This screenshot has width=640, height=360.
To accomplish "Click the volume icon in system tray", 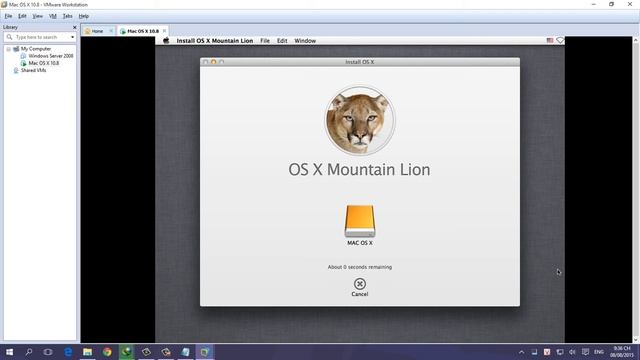I will (572, 352).
